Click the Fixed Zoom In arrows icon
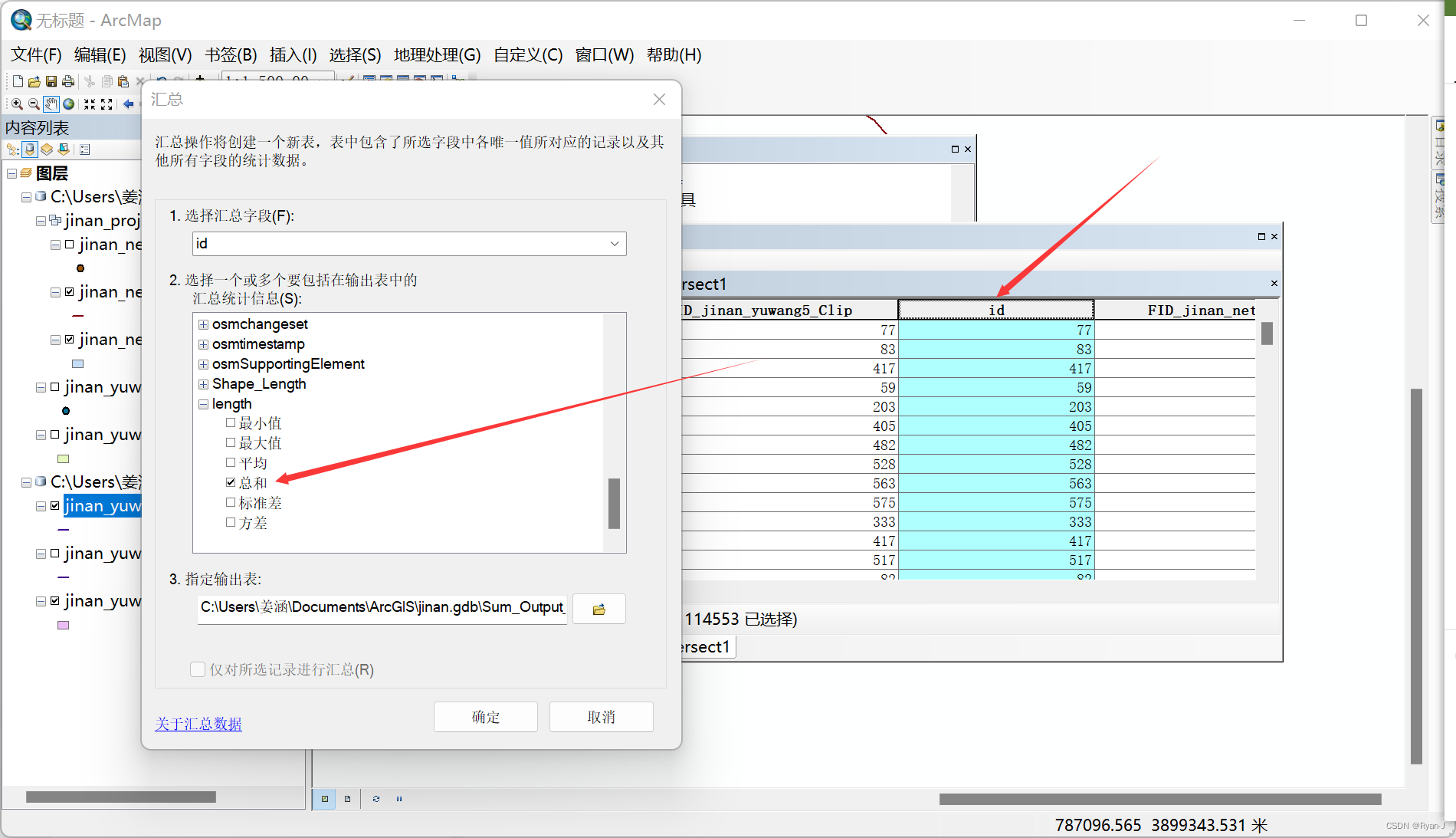The width and height of the screenshot is (1456, 838). pos(90,104)
